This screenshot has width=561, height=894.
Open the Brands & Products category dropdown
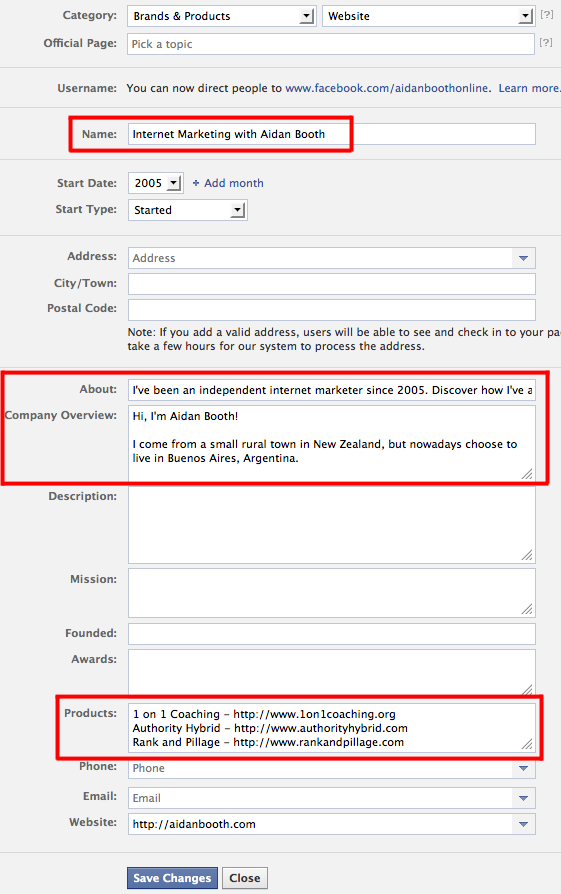(x=221, y=16)
